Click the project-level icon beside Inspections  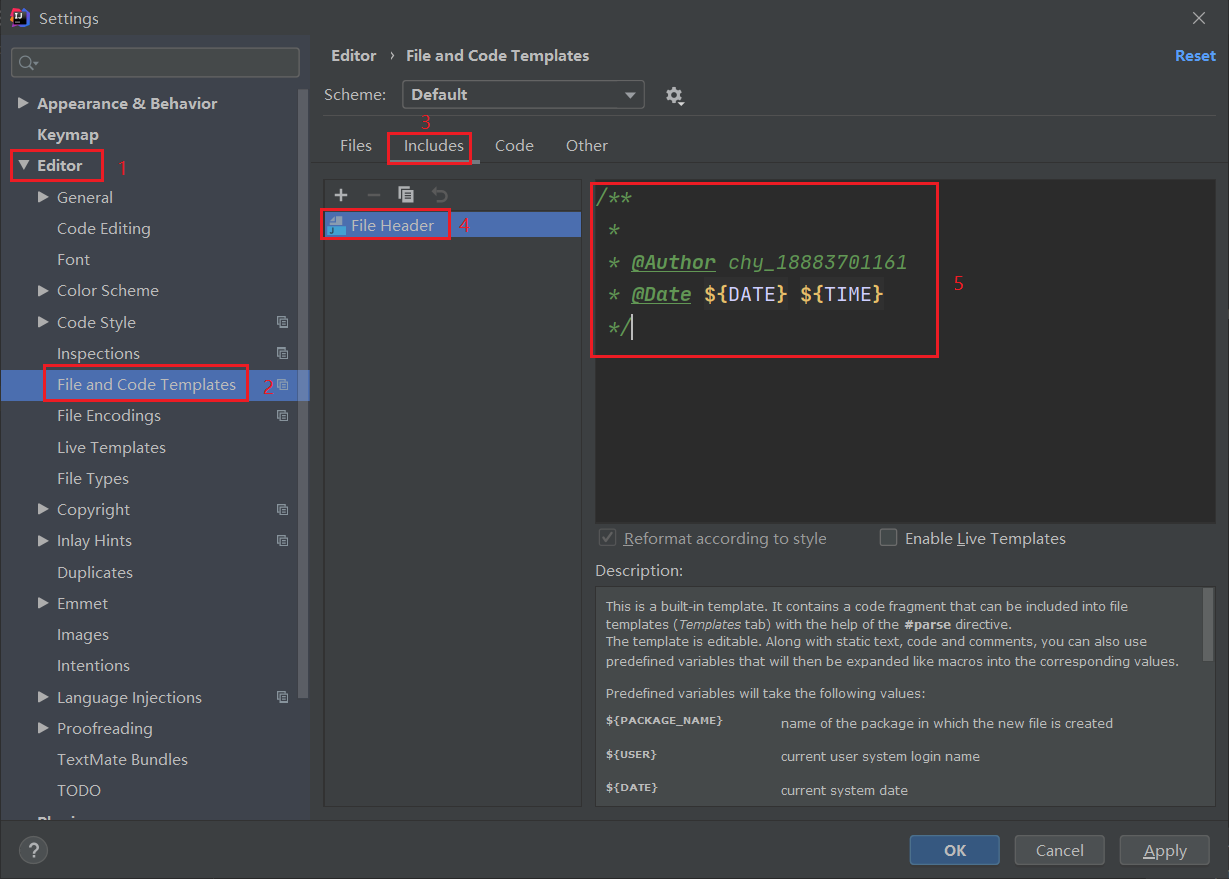click(283, 353)
